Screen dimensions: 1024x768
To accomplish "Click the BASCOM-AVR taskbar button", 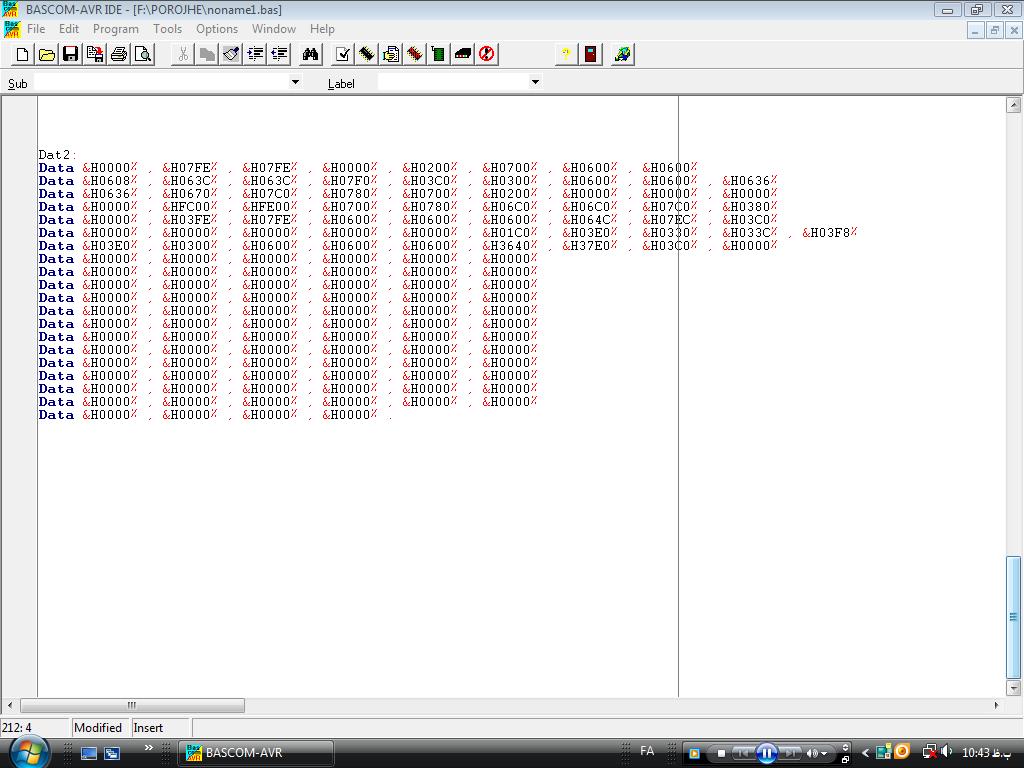I will click(256, 753).
